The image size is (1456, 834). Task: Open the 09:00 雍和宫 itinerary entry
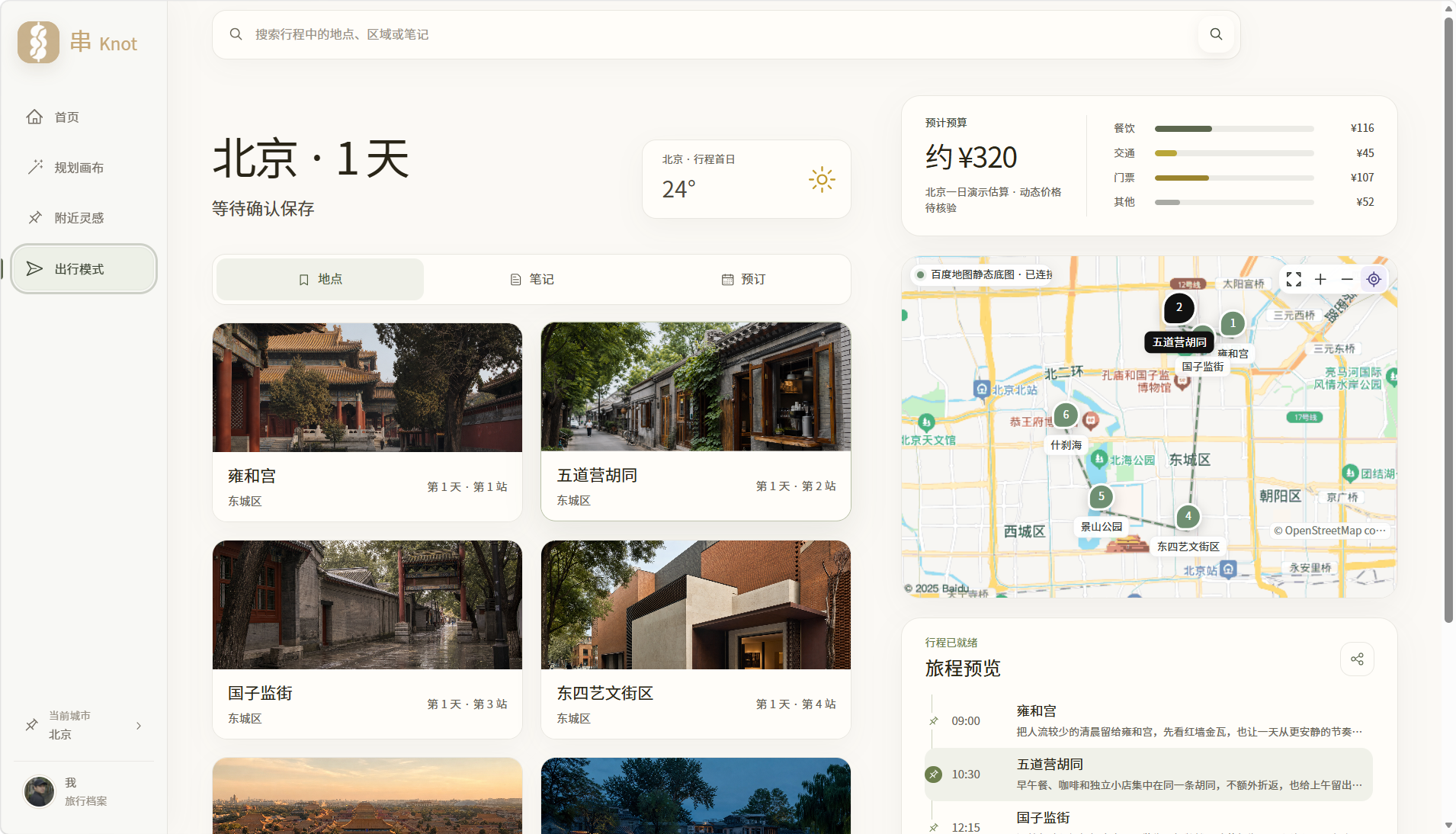(x=1149, y=721)
